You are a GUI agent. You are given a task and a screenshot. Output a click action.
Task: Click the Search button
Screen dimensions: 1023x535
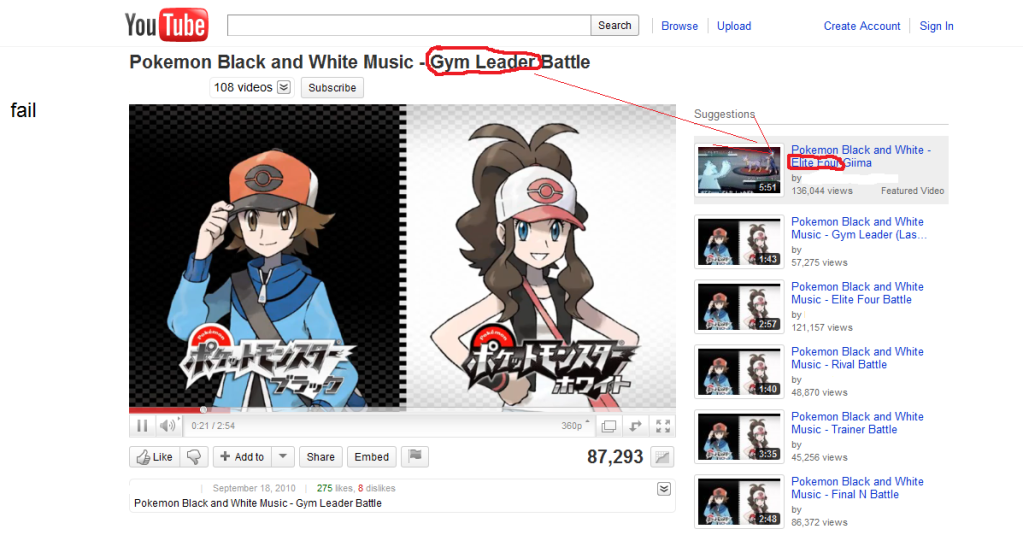pos(615,25)
